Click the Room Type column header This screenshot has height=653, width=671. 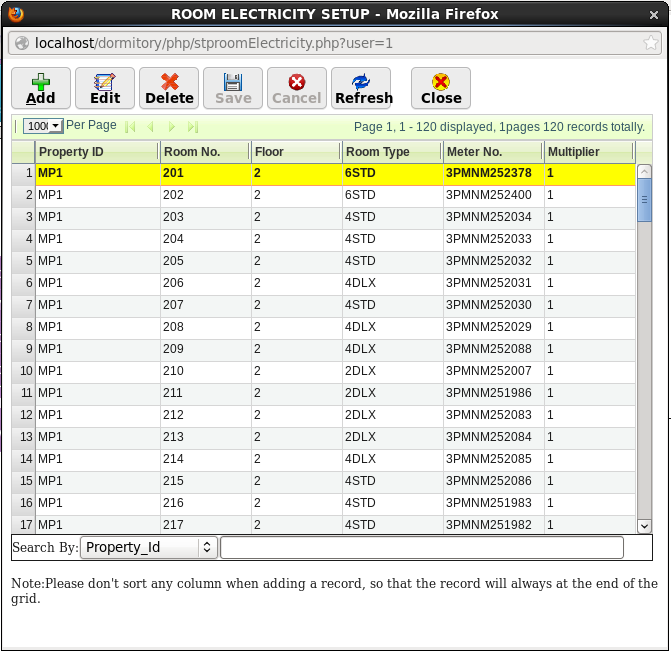tap(390, 152)
